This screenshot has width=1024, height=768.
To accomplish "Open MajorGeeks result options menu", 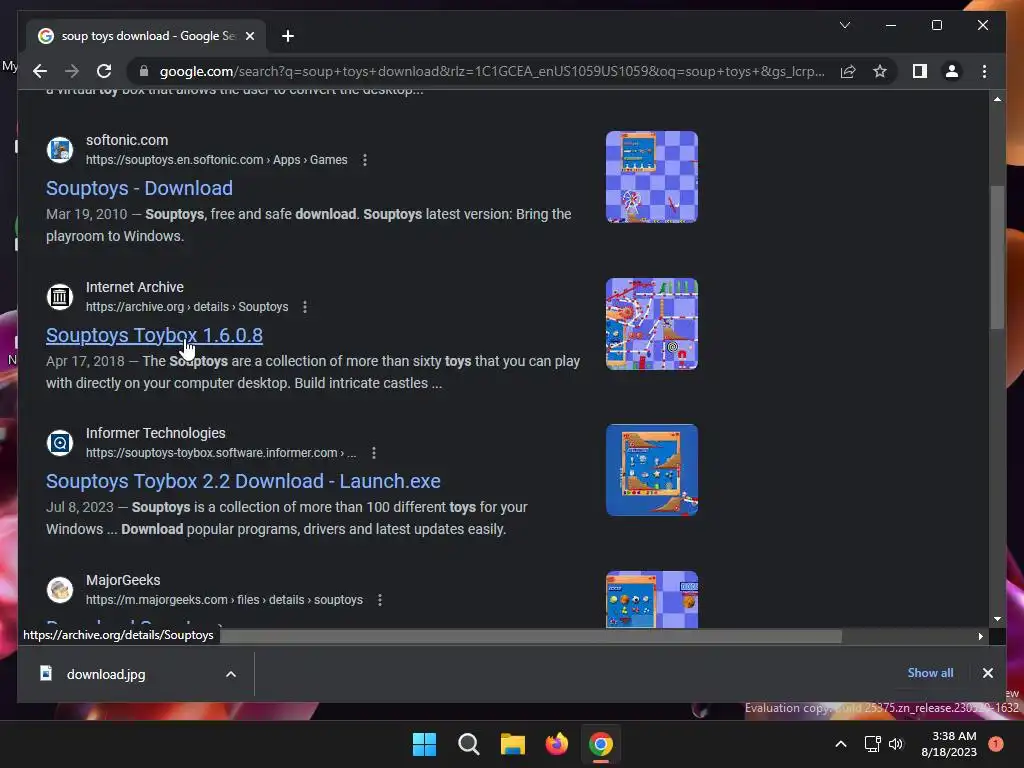I will 379,600.
